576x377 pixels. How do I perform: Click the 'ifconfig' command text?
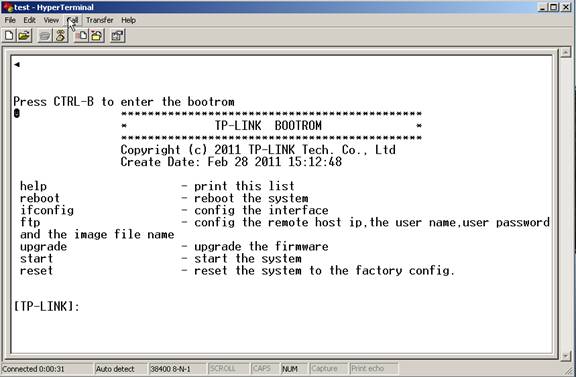[47, 211]
